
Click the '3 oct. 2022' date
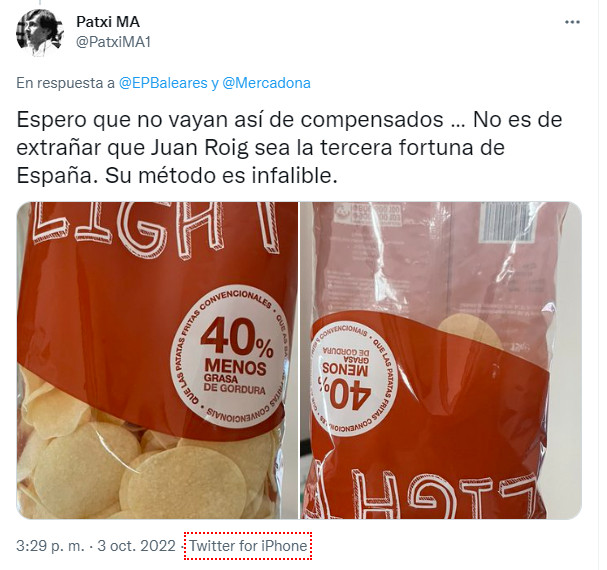(x=137, y=546)
